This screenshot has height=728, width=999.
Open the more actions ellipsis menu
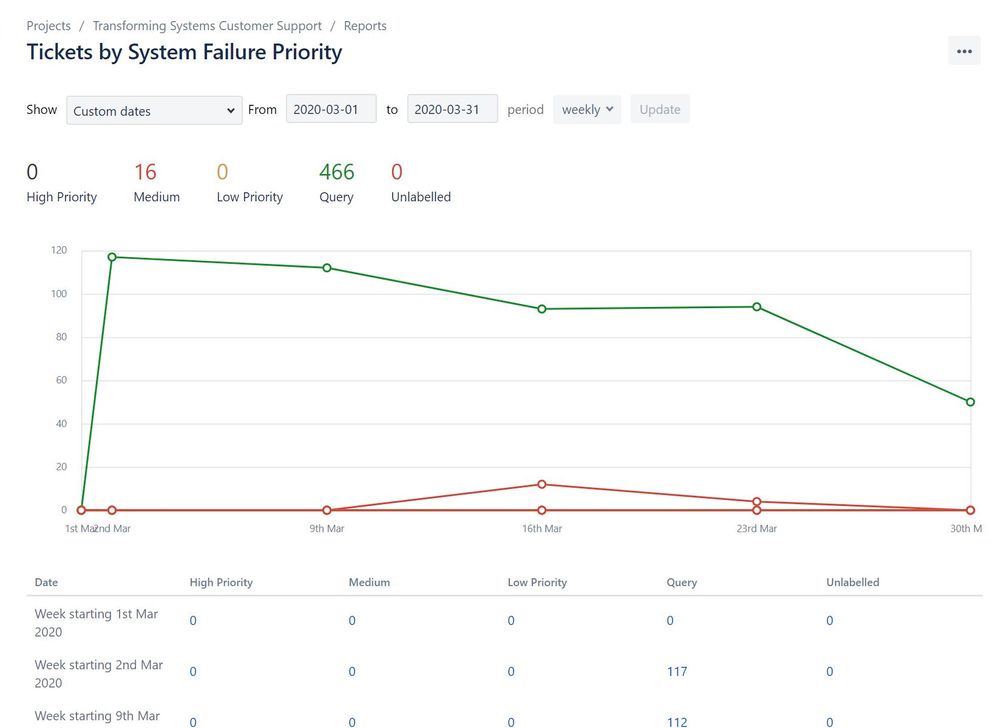(964, 52)
